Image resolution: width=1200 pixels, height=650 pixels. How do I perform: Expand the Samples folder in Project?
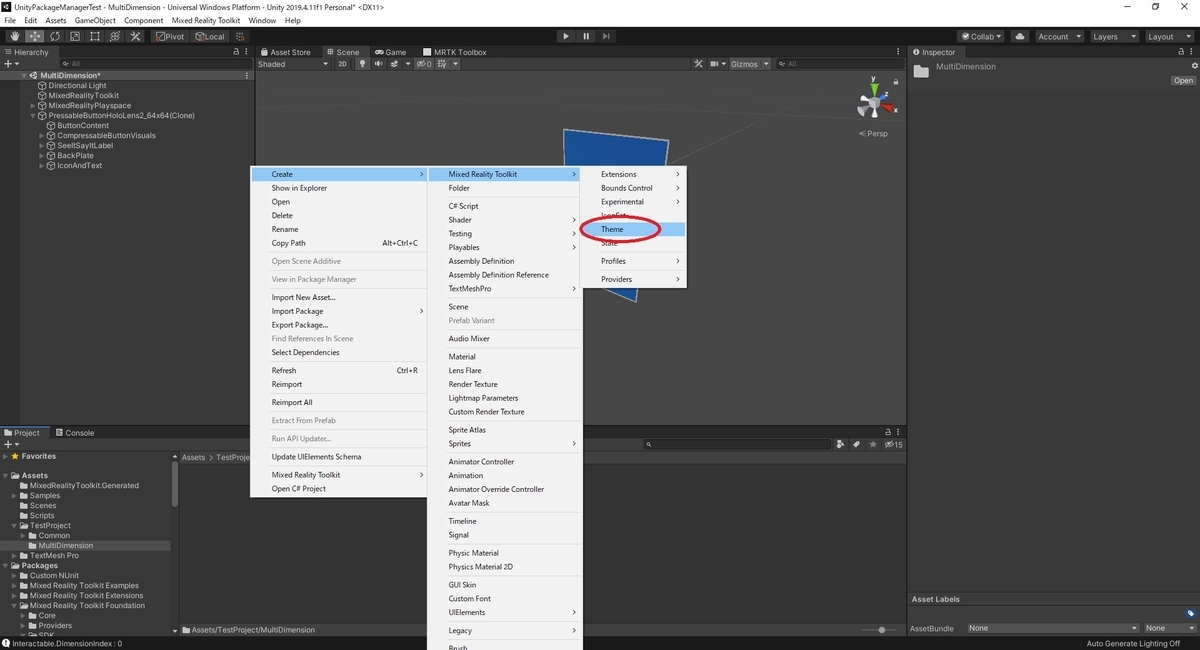click(14, 496)
